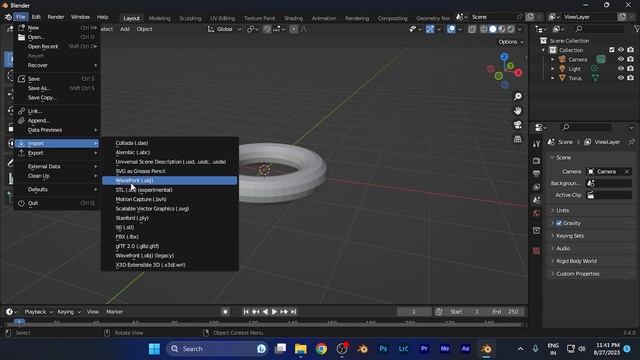Jump to the timeline start frame
This screenshot has height=360, width=640.
click(x=246, y=312)
